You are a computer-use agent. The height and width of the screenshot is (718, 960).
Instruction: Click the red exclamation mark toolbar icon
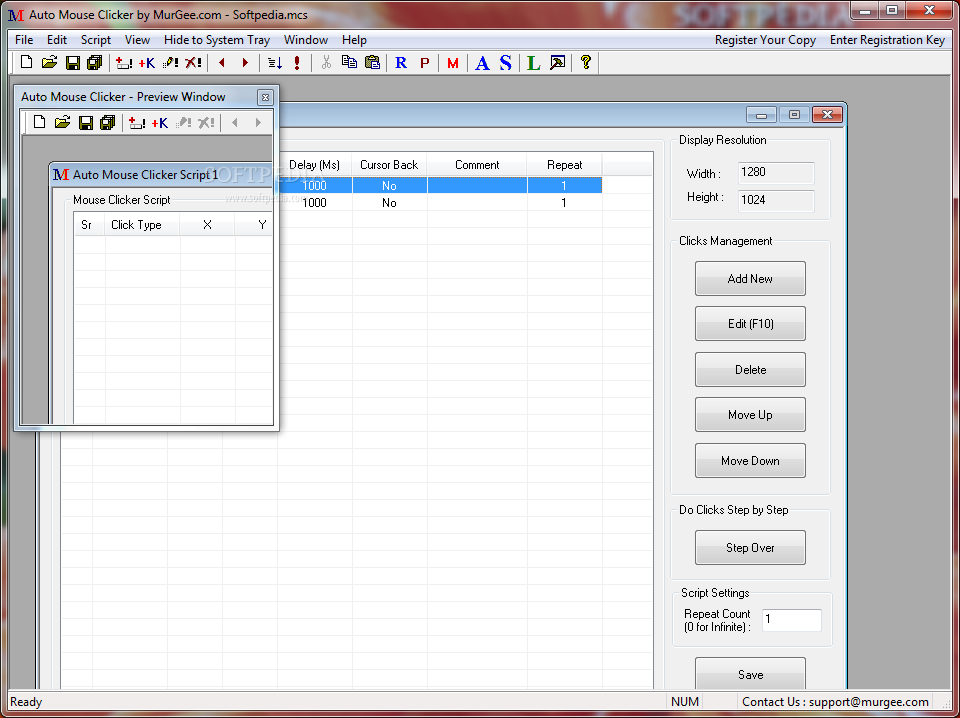tap(297, 62)
